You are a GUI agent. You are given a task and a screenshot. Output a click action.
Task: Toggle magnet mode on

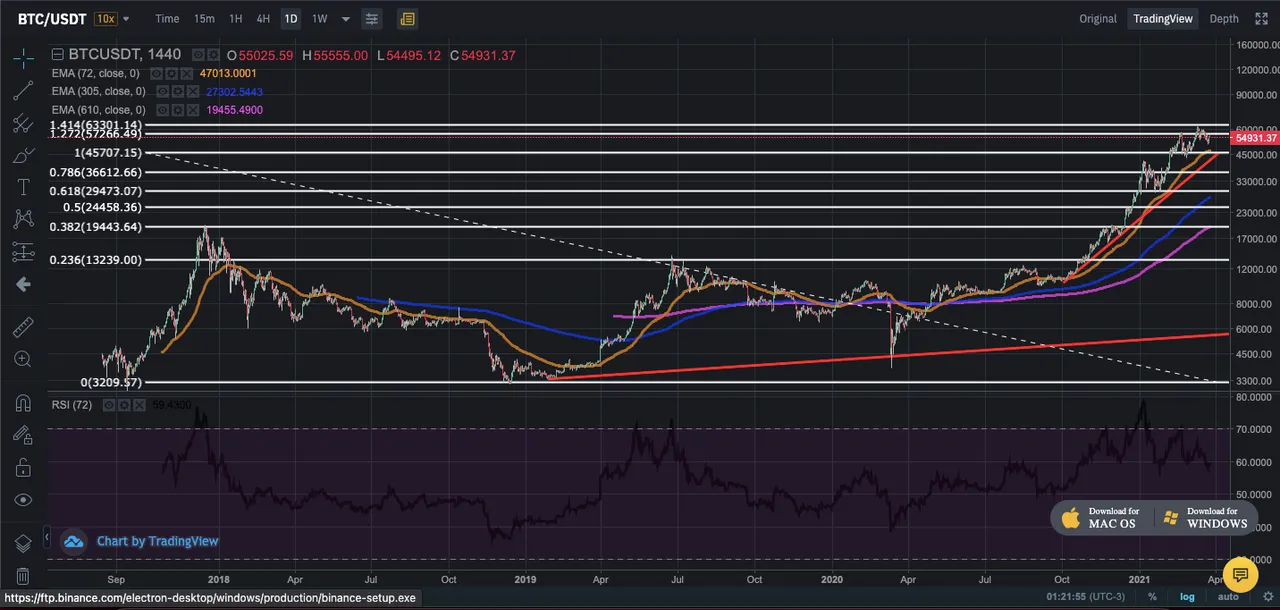(23, 403)
